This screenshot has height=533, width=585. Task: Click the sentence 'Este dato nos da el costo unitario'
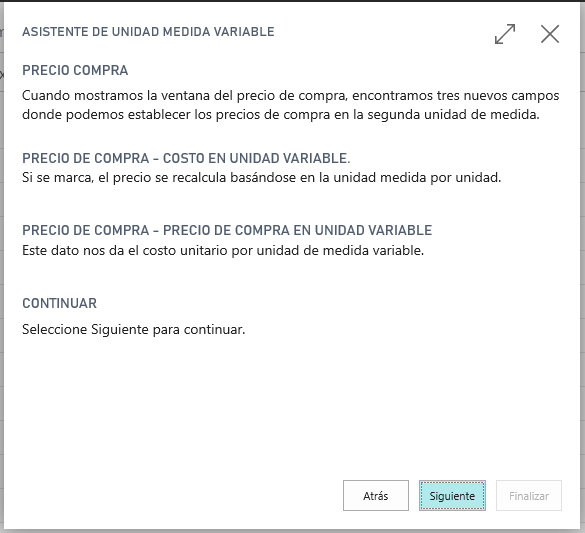223,250
